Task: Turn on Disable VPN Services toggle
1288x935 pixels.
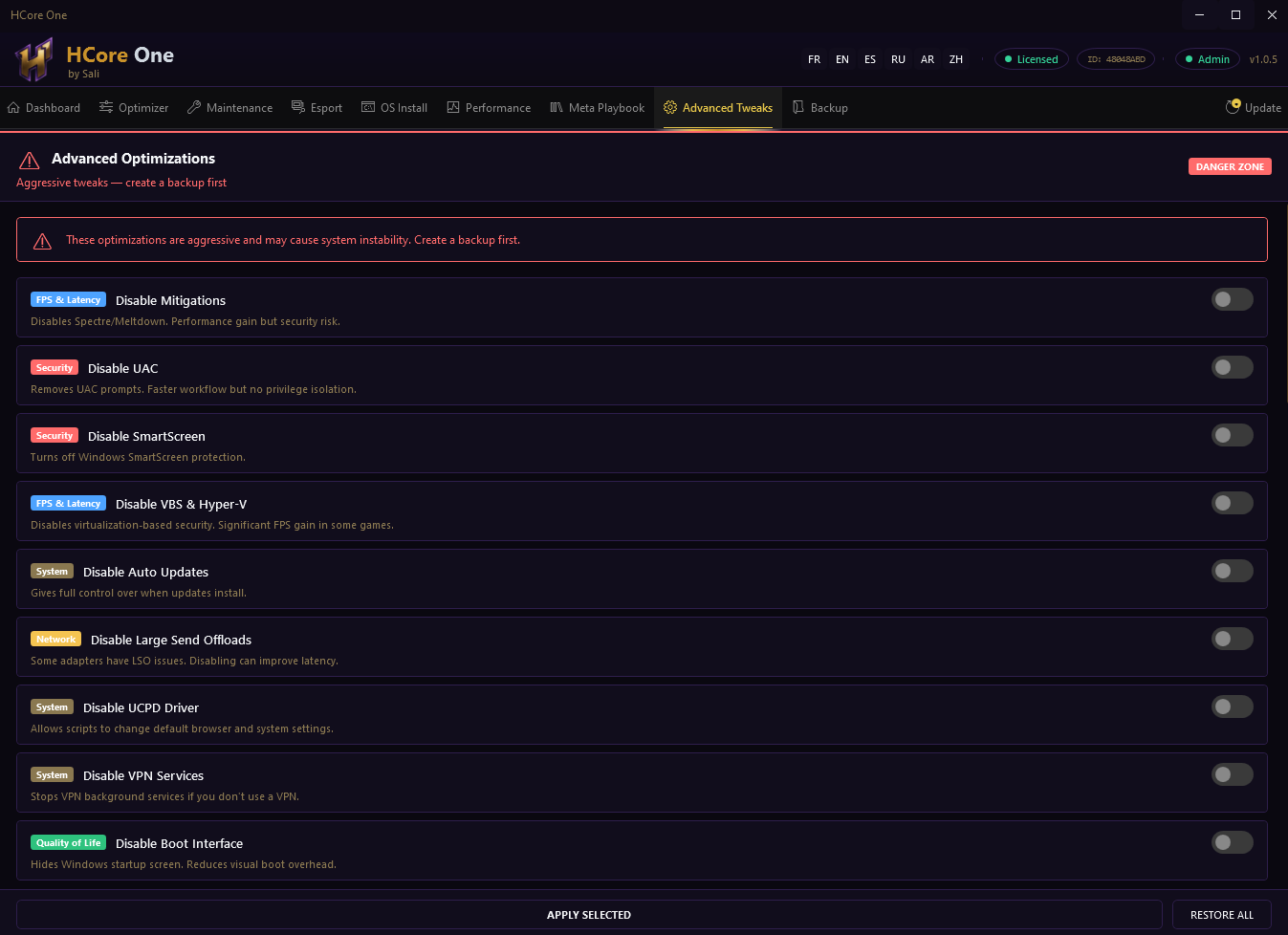Action: [1233, 774]
